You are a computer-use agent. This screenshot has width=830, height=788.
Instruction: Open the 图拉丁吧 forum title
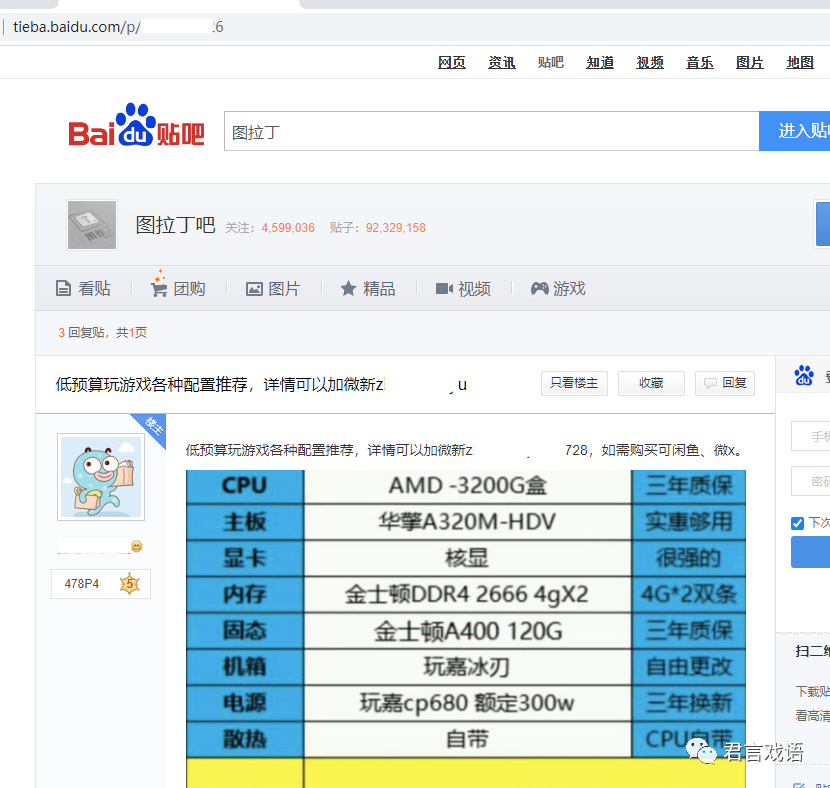(175, 225)
